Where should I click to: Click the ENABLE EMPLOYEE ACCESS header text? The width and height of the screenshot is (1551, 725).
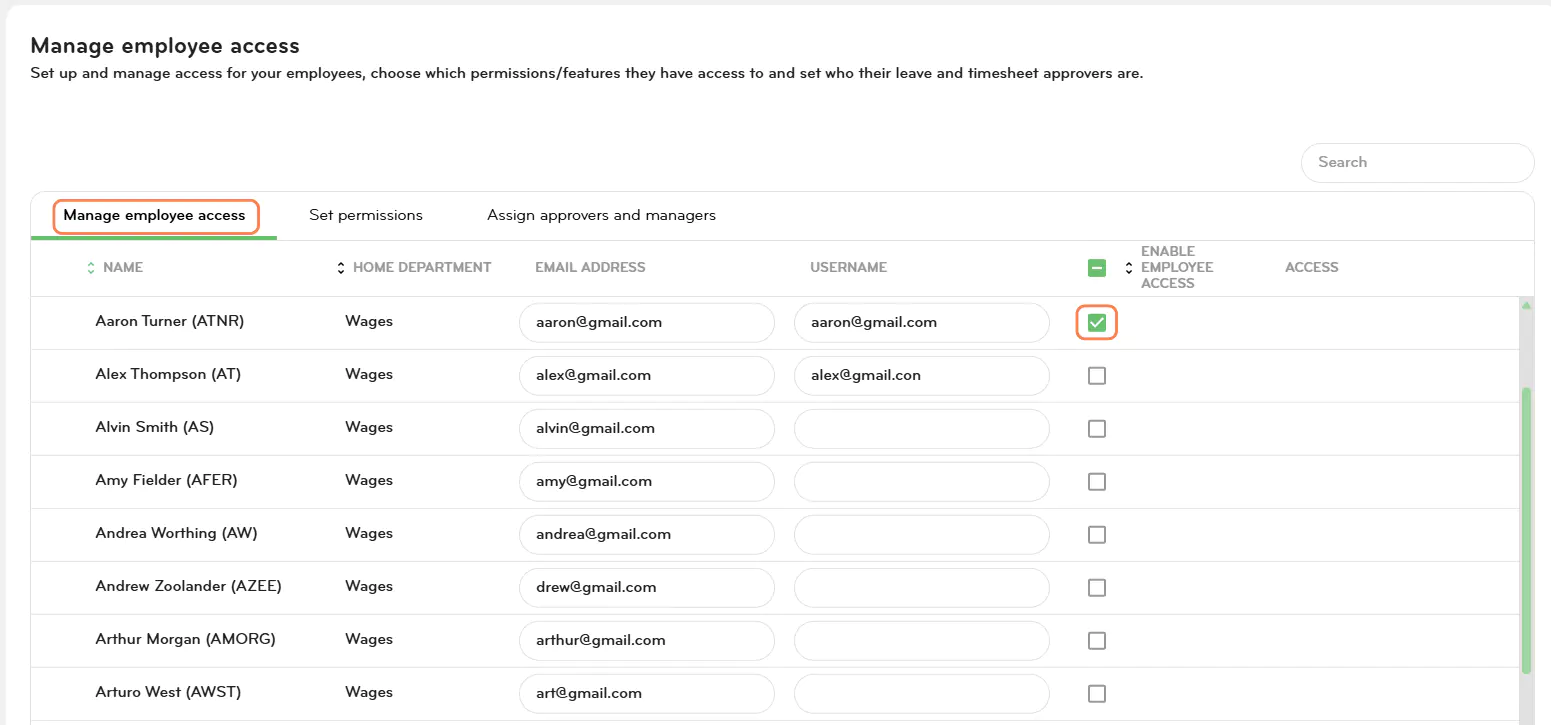[x=1177, y=268]
